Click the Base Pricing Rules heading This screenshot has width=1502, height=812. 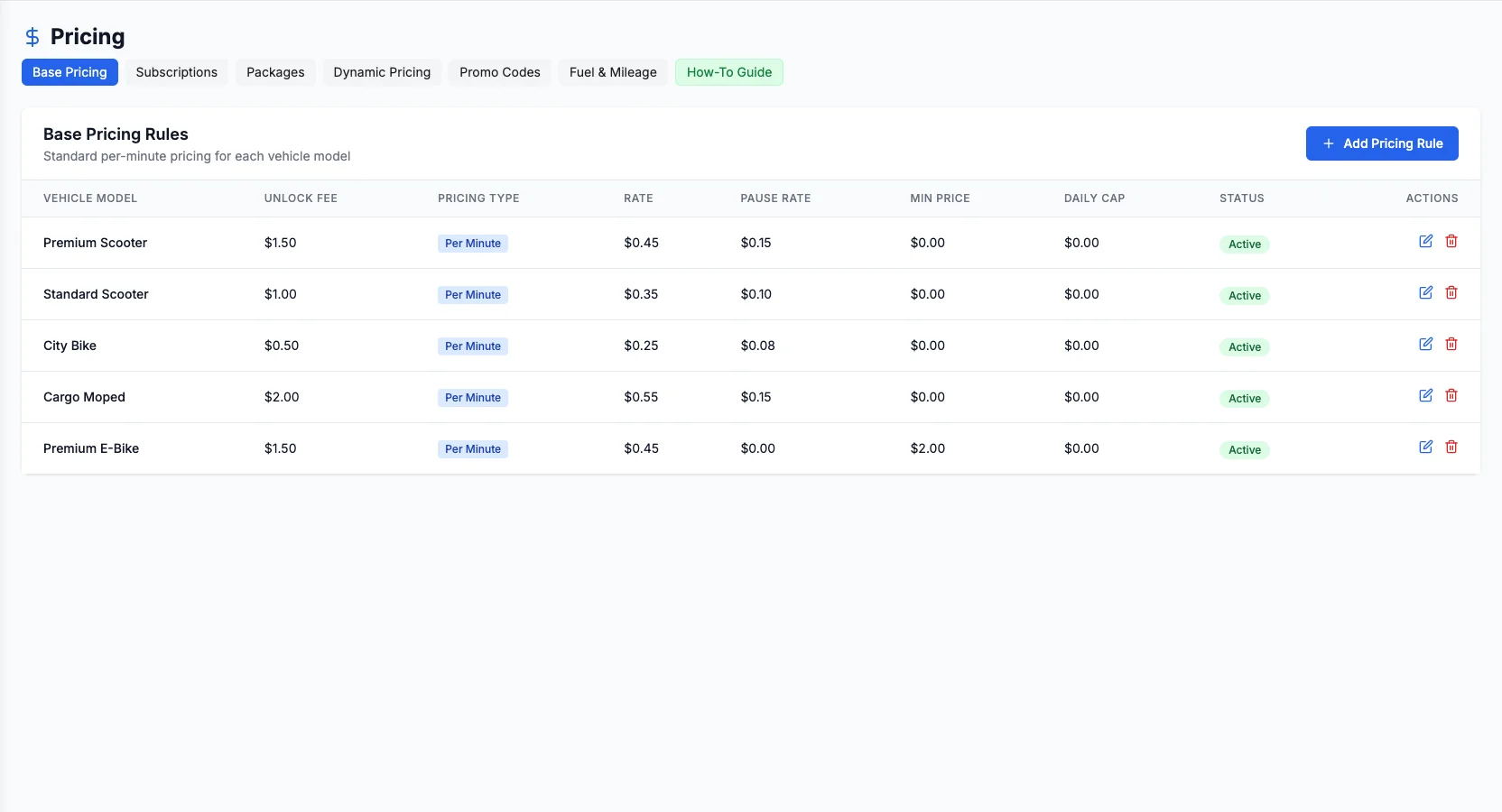pos(116,134)
